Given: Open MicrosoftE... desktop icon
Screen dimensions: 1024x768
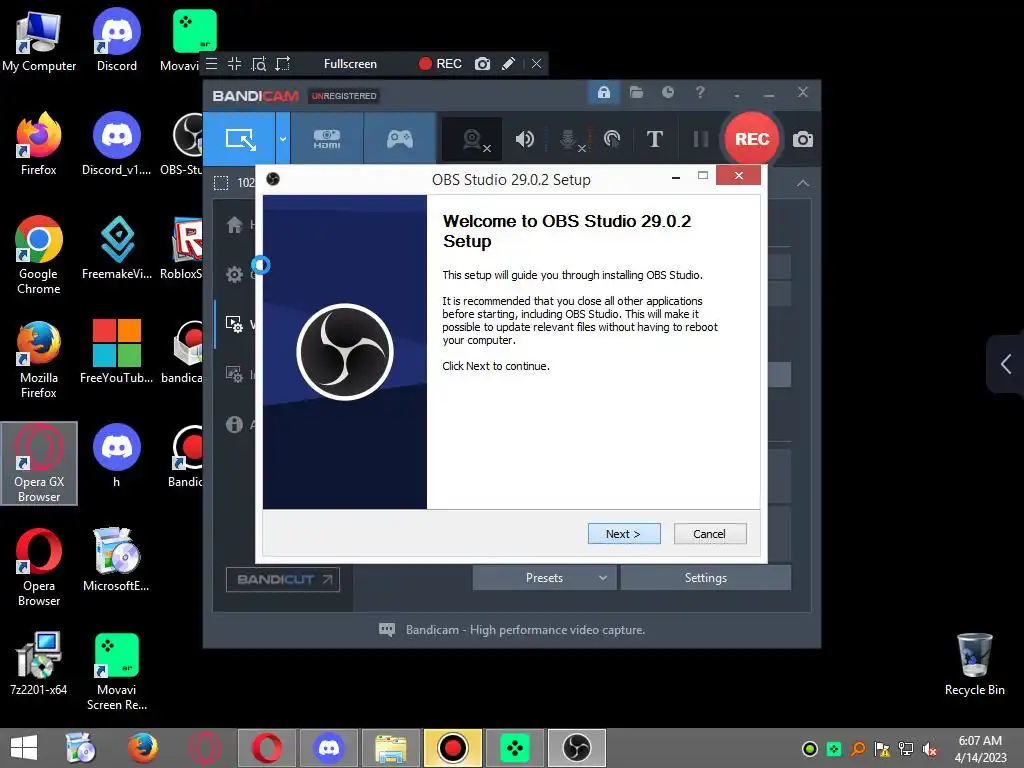Looking at the screenshot, I should point(116,561).
